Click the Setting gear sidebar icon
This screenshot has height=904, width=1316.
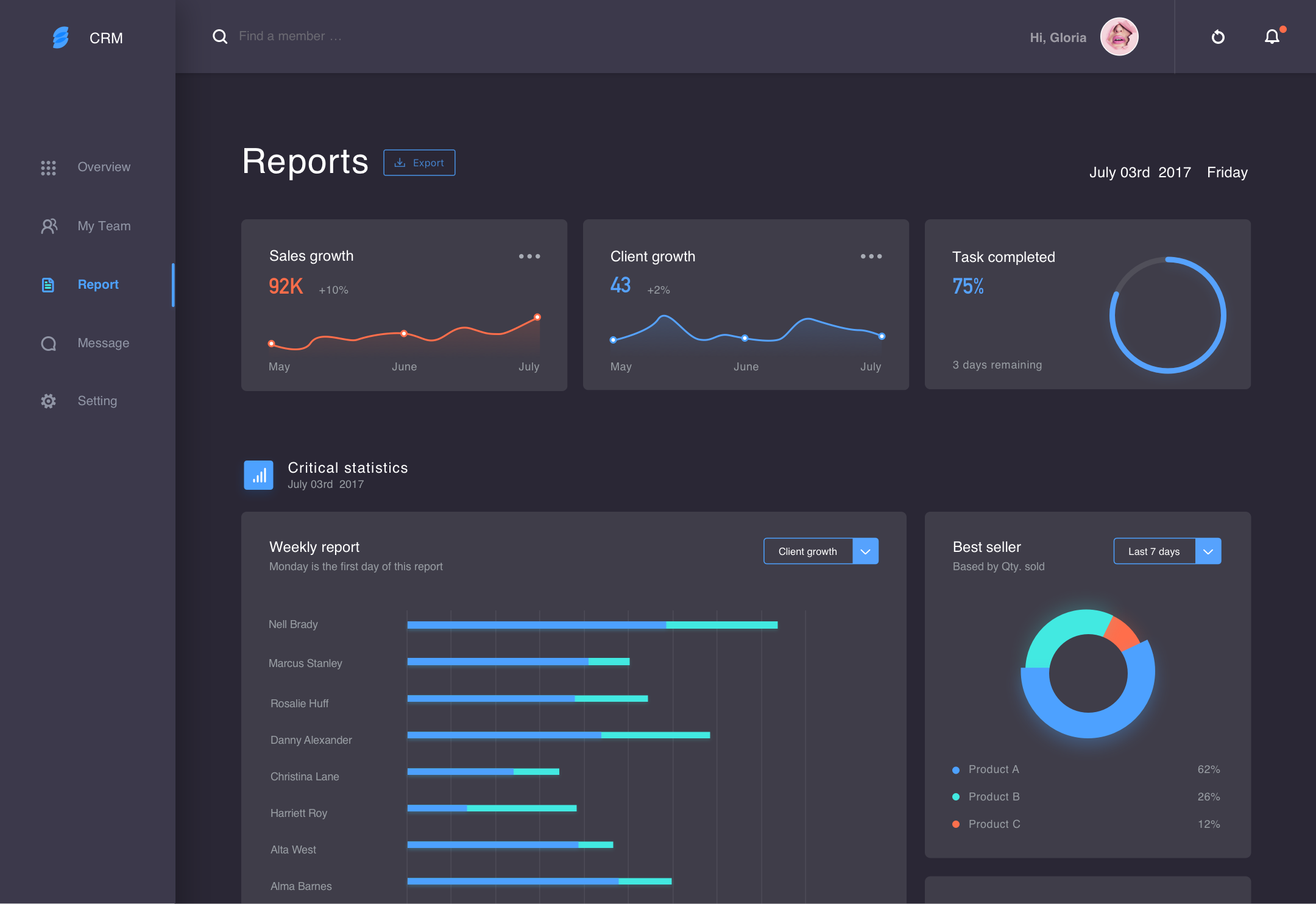pyautogui.click(x=47, y=400)
